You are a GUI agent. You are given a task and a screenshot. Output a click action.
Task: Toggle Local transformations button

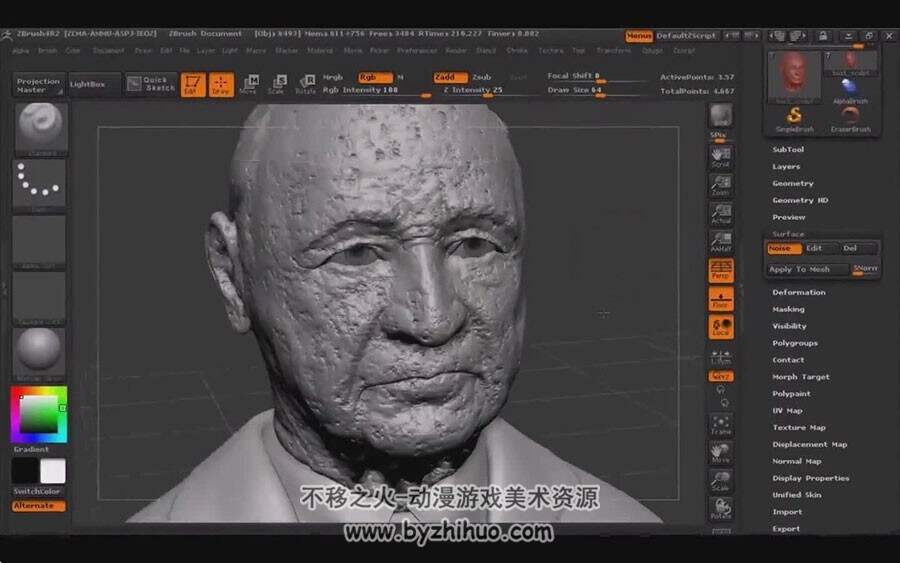[x=721, y=327]
